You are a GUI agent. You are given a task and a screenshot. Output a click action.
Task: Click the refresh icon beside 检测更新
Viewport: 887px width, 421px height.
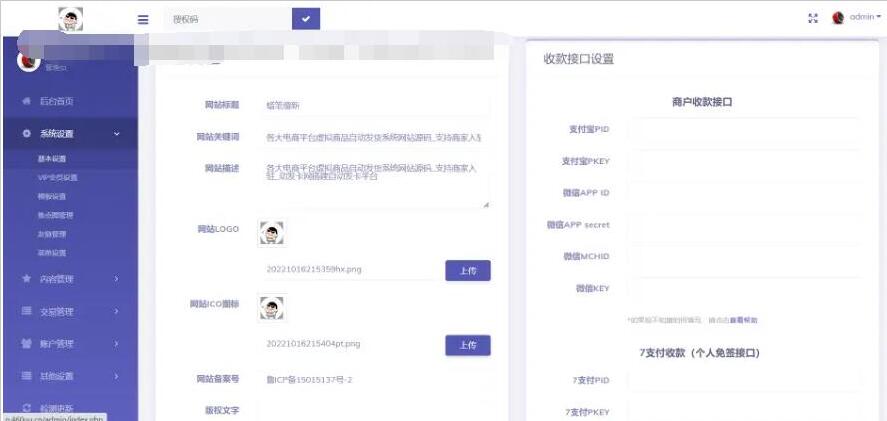(x=27, y=408)
